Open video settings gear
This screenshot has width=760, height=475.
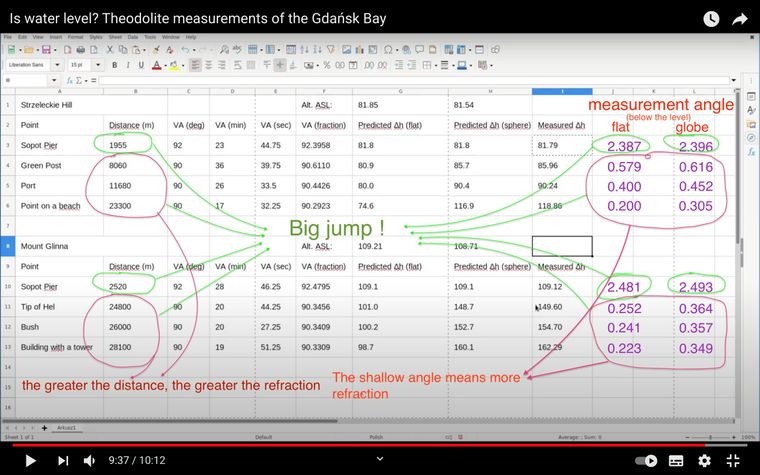pos(705,460)
